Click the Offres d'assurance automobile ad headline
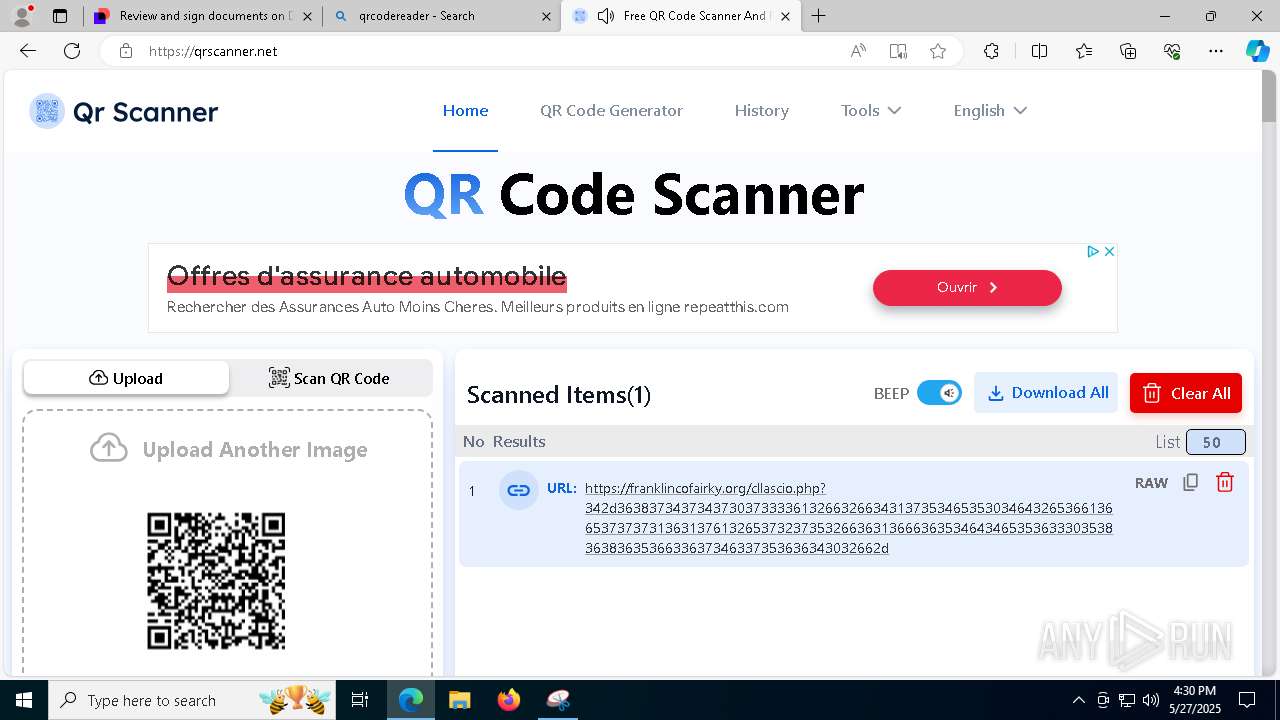 coord(366,276)
